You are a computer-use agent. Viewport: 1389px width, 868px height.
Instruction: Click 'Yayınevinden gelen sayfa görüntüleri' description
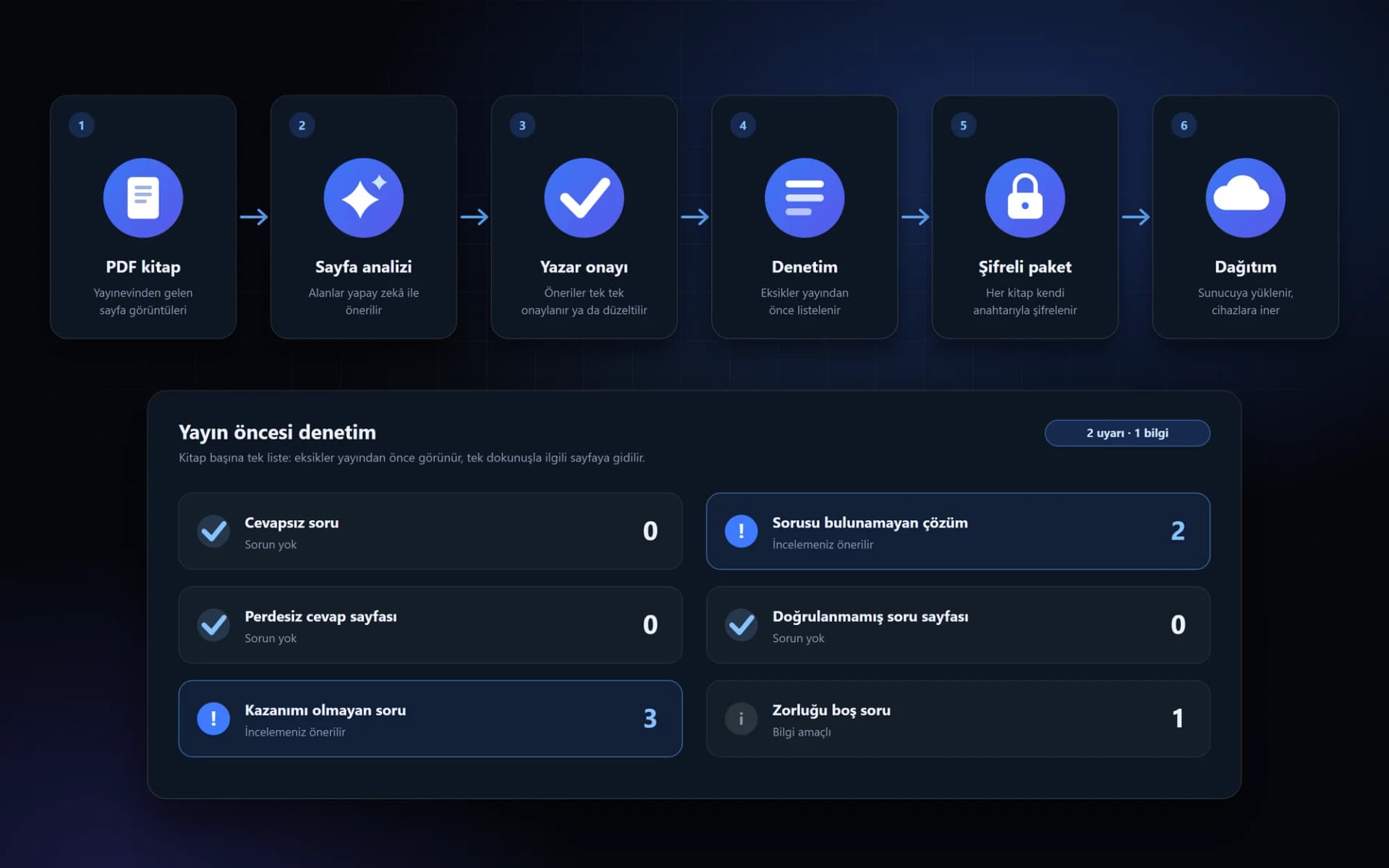pos(143,302)
